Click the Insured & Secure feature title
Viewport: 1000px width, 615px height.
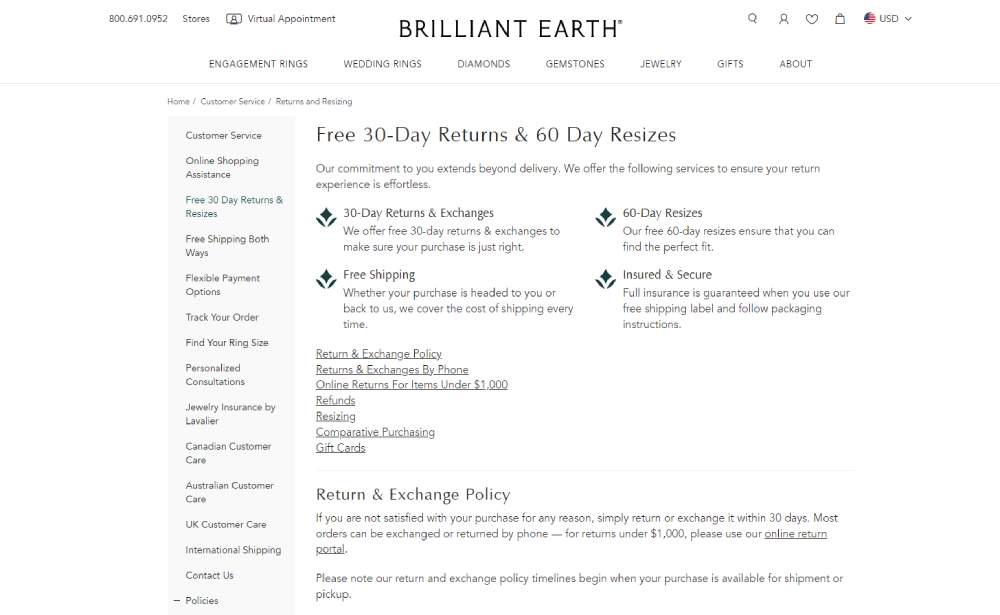coord(667,275)
